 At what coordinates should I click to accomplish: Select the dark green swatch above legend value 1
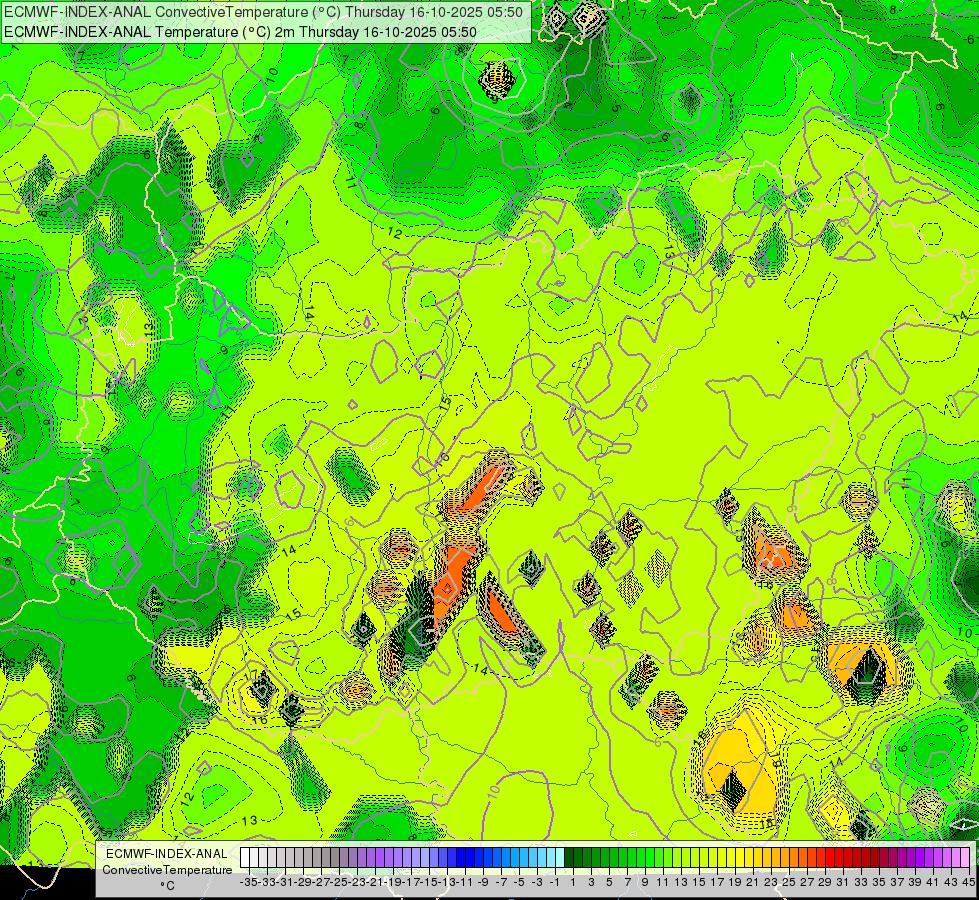[569, 857]
